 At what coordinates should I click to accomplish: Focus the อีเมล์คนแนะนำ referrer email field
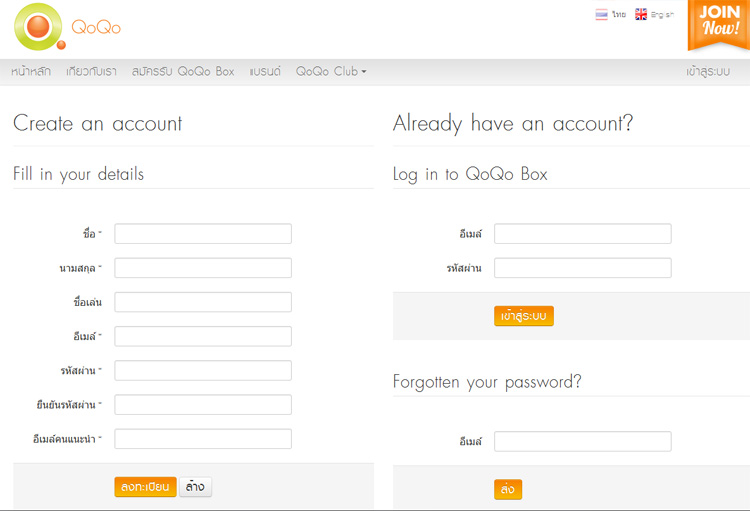pos(203,439)
